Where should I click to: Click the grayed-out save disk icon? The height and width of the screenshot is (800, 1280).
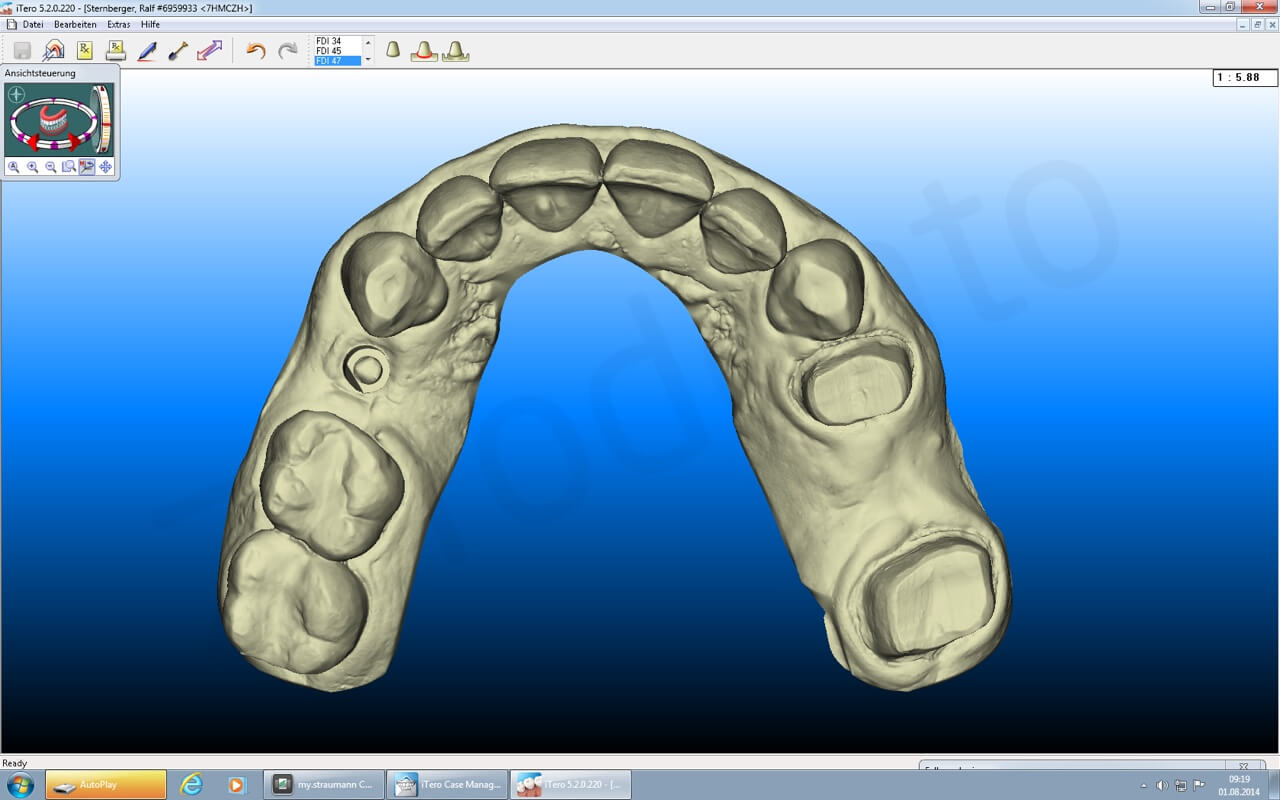(x=22, y=50)
